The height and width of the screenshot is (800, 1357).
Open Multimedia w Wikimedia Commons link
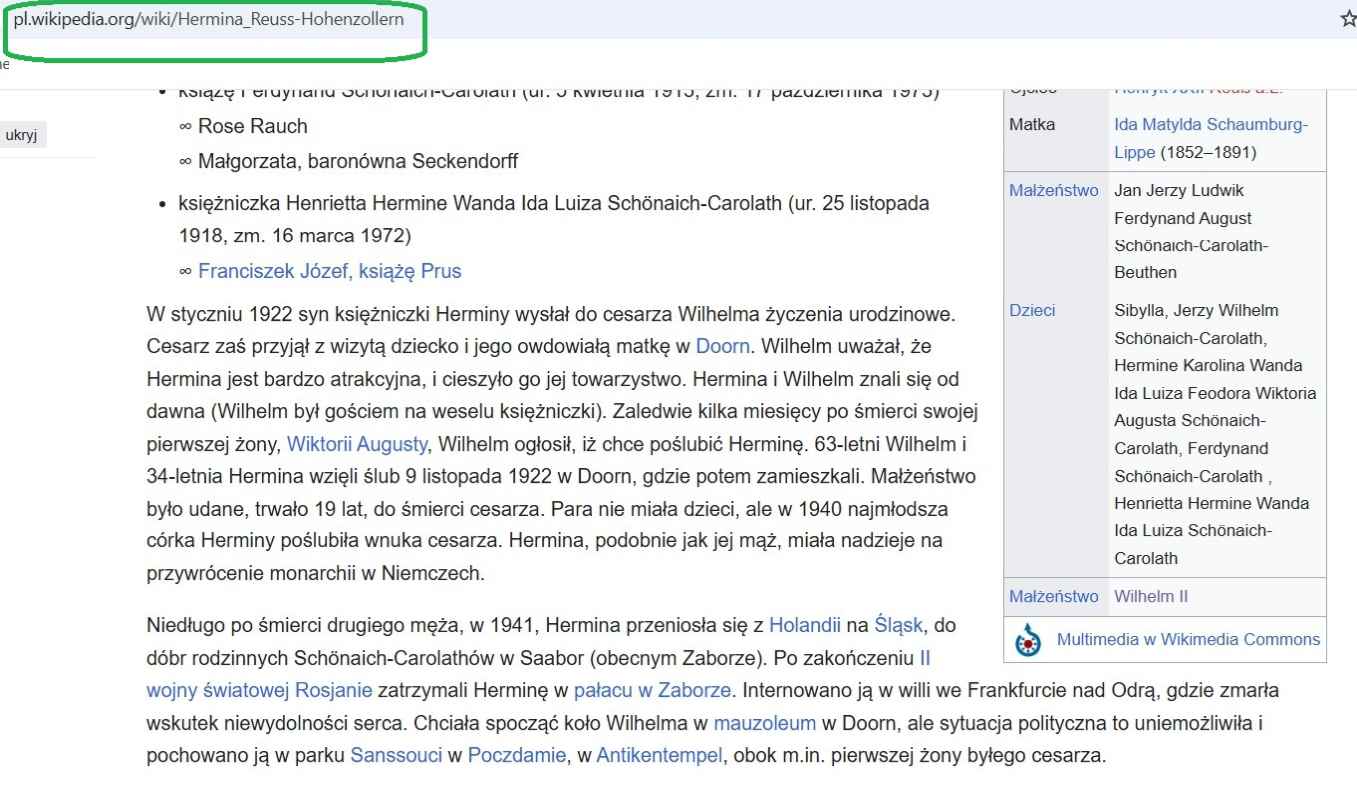click(x=1188, y=640)
